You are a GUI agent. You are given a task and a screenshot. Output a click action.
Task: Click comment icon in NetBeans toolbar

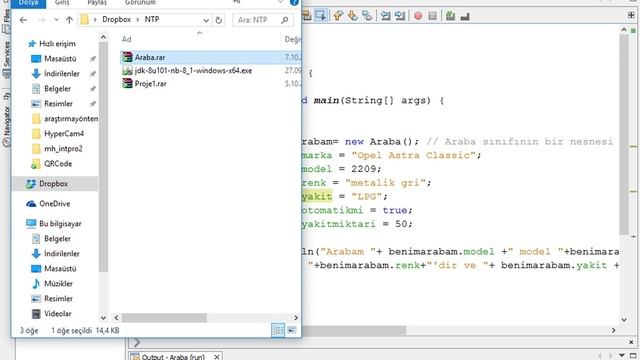[450, 16]
